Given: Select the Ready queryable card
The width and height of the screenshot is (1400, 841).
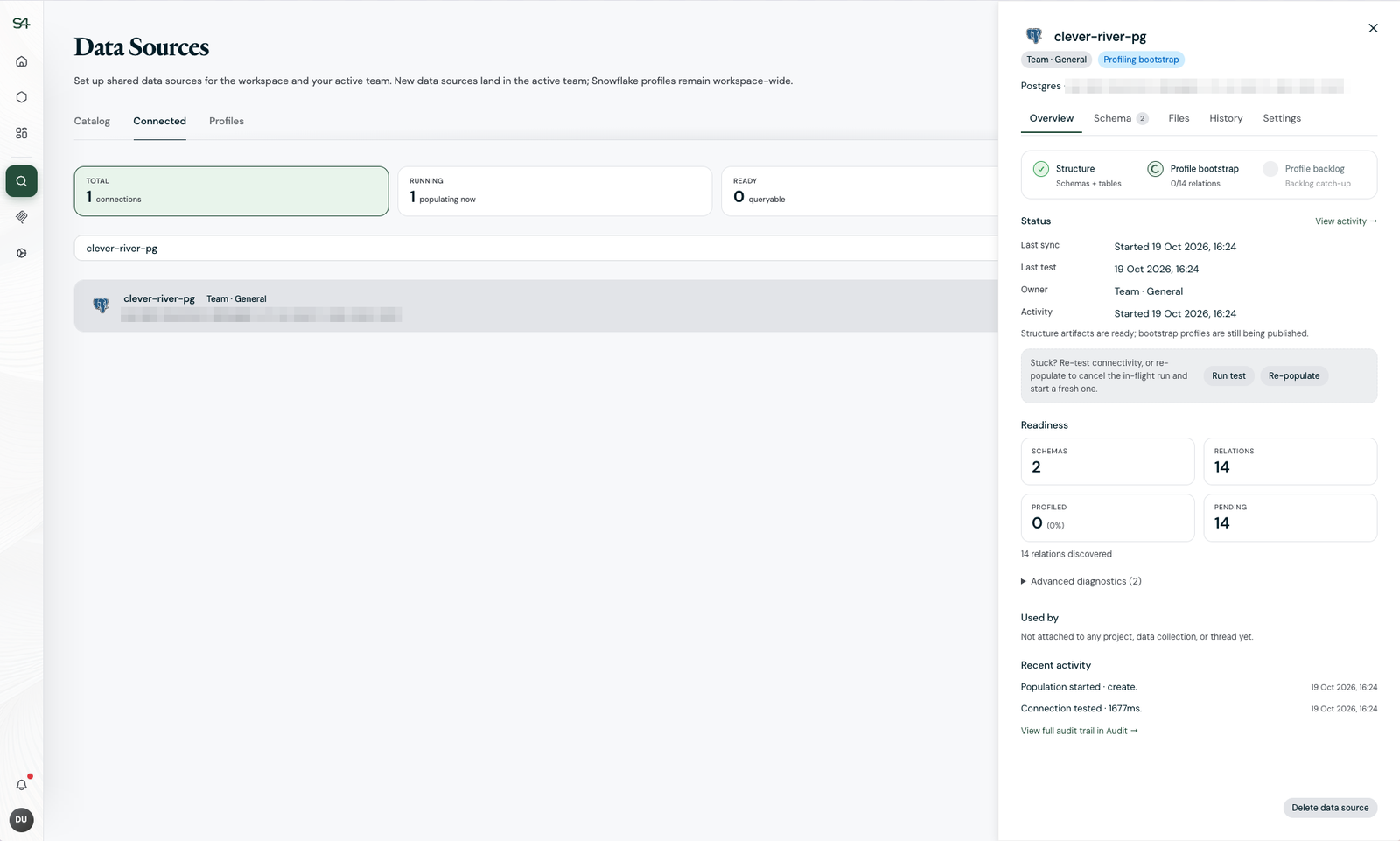Looking at the screenshot, I should (x=860, y=191).
